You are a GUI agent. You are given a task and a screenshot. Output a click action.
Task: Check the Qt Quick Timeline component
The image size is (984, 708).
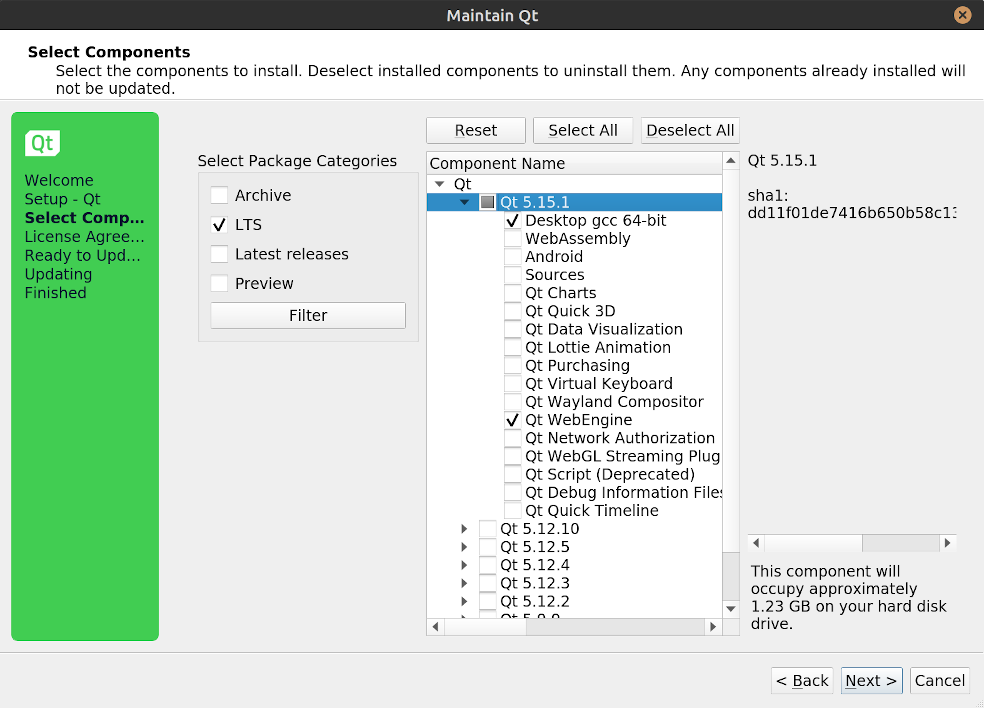pos(513,511)
